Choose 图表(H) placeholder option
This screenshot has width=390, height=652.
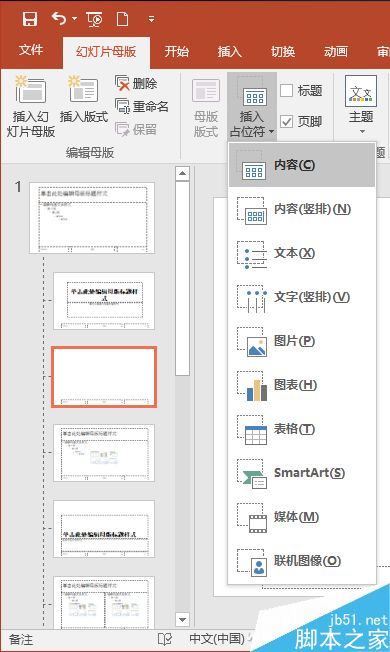click(x=302, y=385)
